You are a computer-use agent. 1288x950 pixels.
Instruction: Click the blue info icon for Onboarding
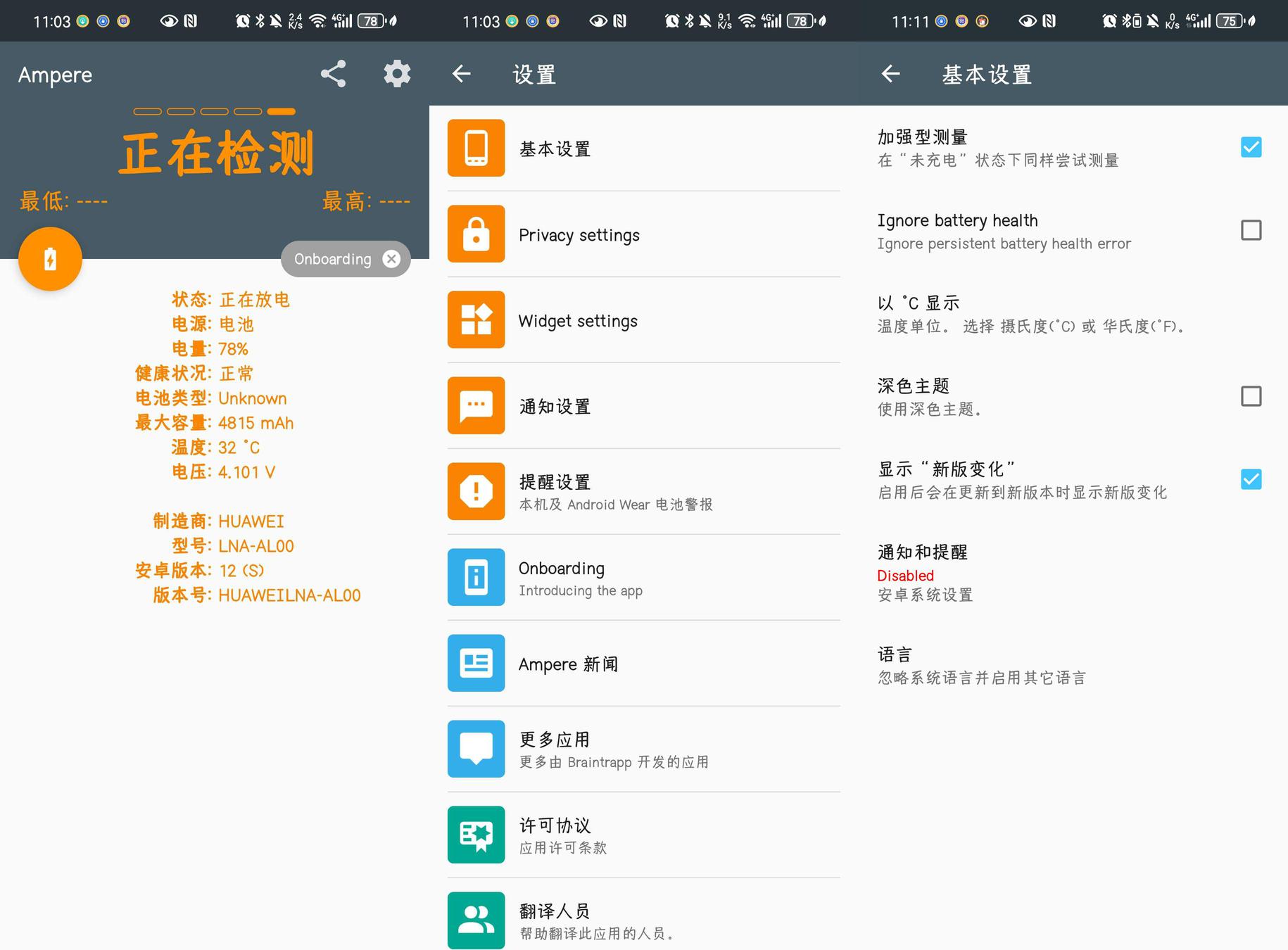[x=476, y=577]
